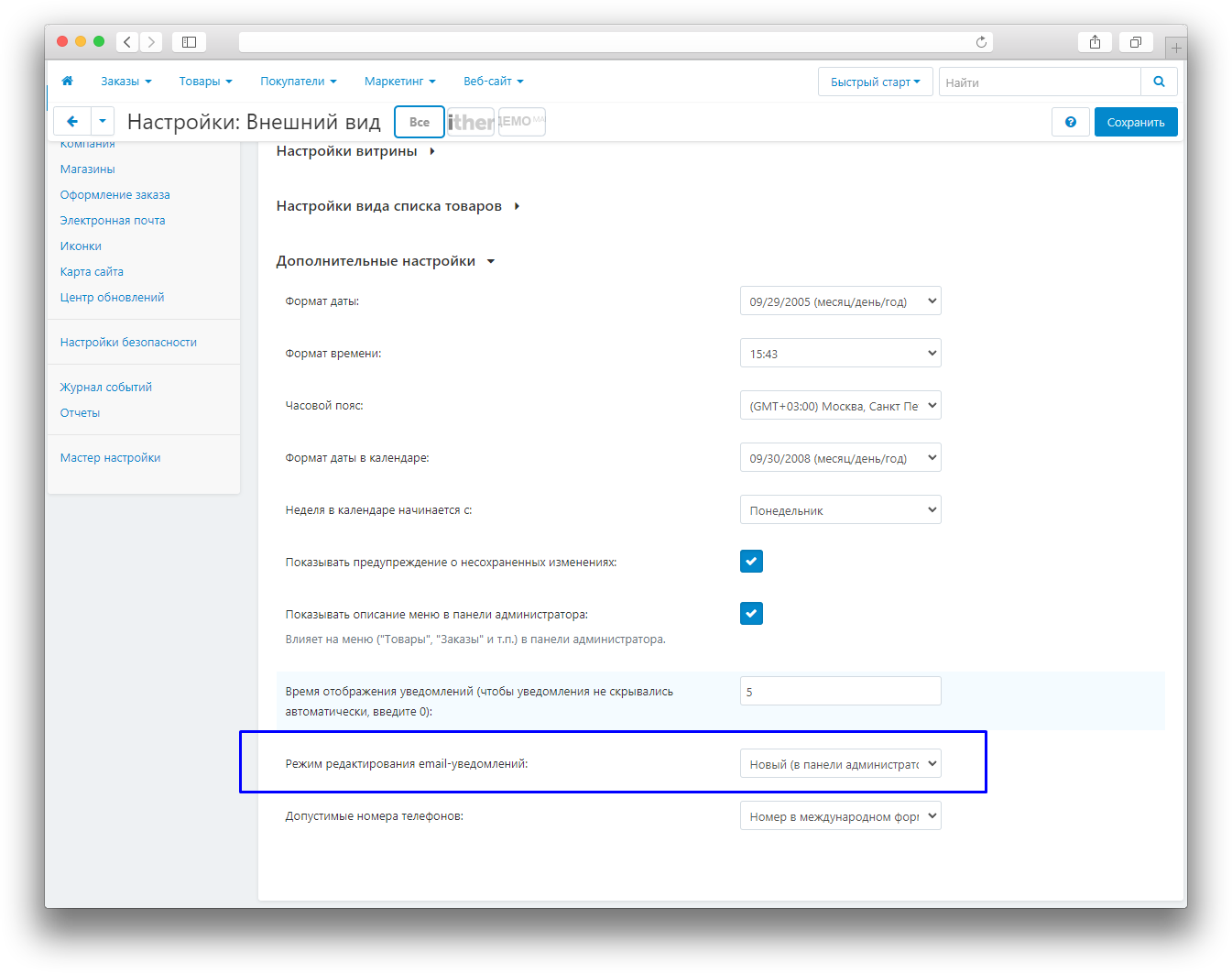The height and width of the screenshot is (973, 1232).
Task: Click the Сохранить button
Action: 1136,122
